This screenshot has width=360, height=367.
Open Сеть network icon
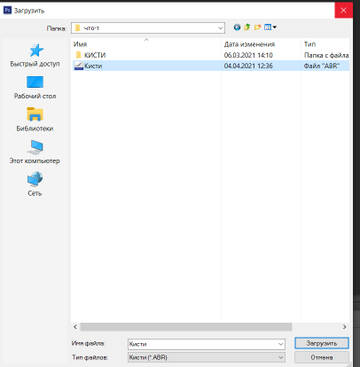point(35,179)
